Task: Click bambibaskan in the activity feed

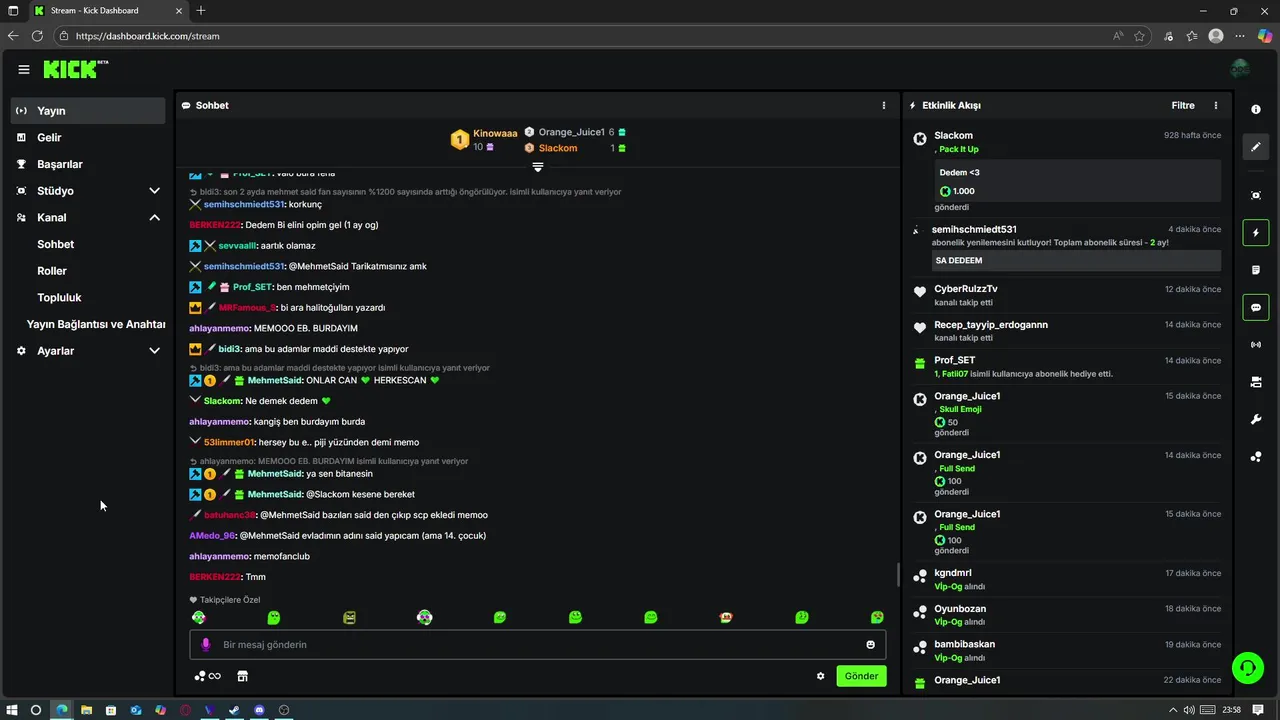Action: click(964, 644)
